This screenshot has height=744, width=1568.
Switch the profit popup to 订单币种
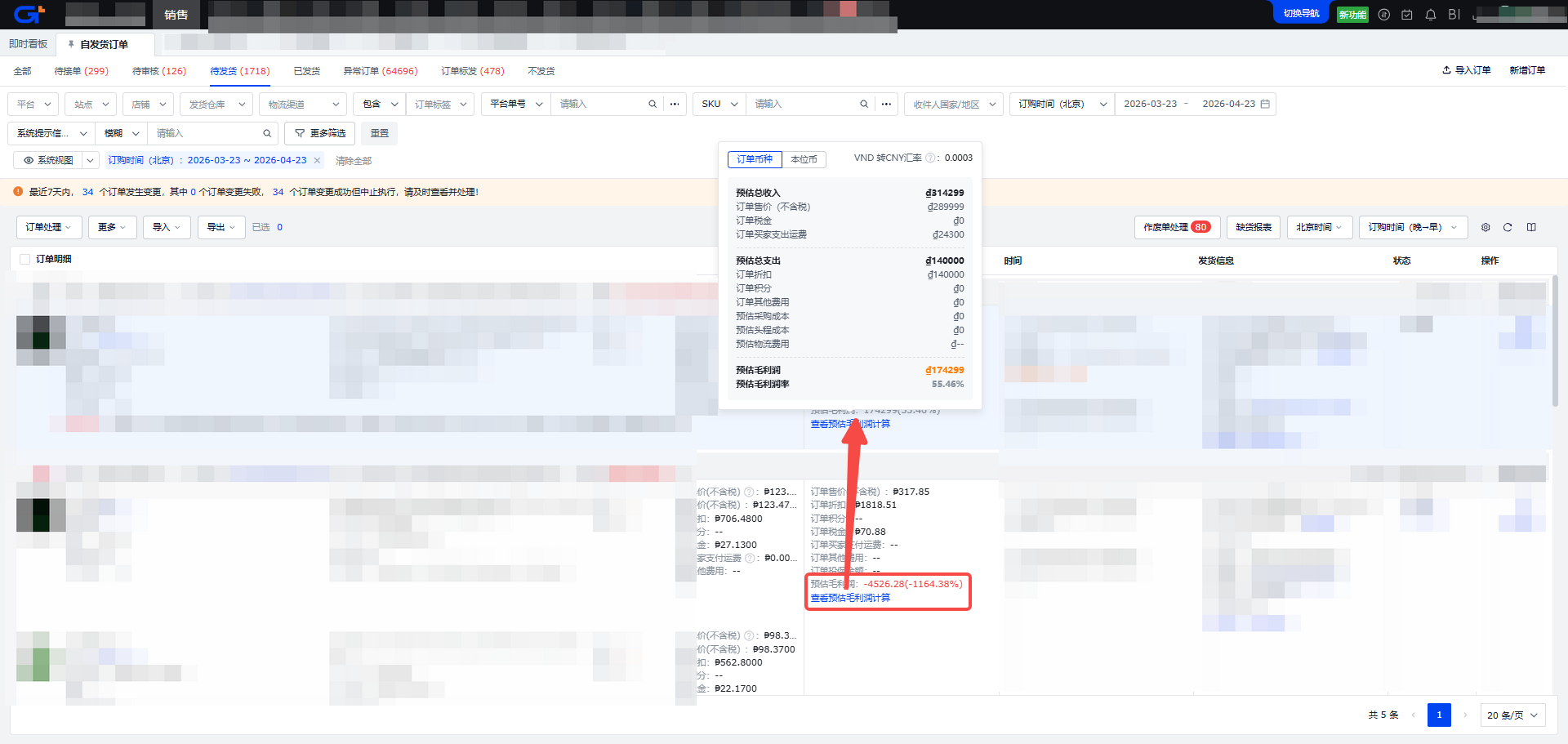(755, 159)
